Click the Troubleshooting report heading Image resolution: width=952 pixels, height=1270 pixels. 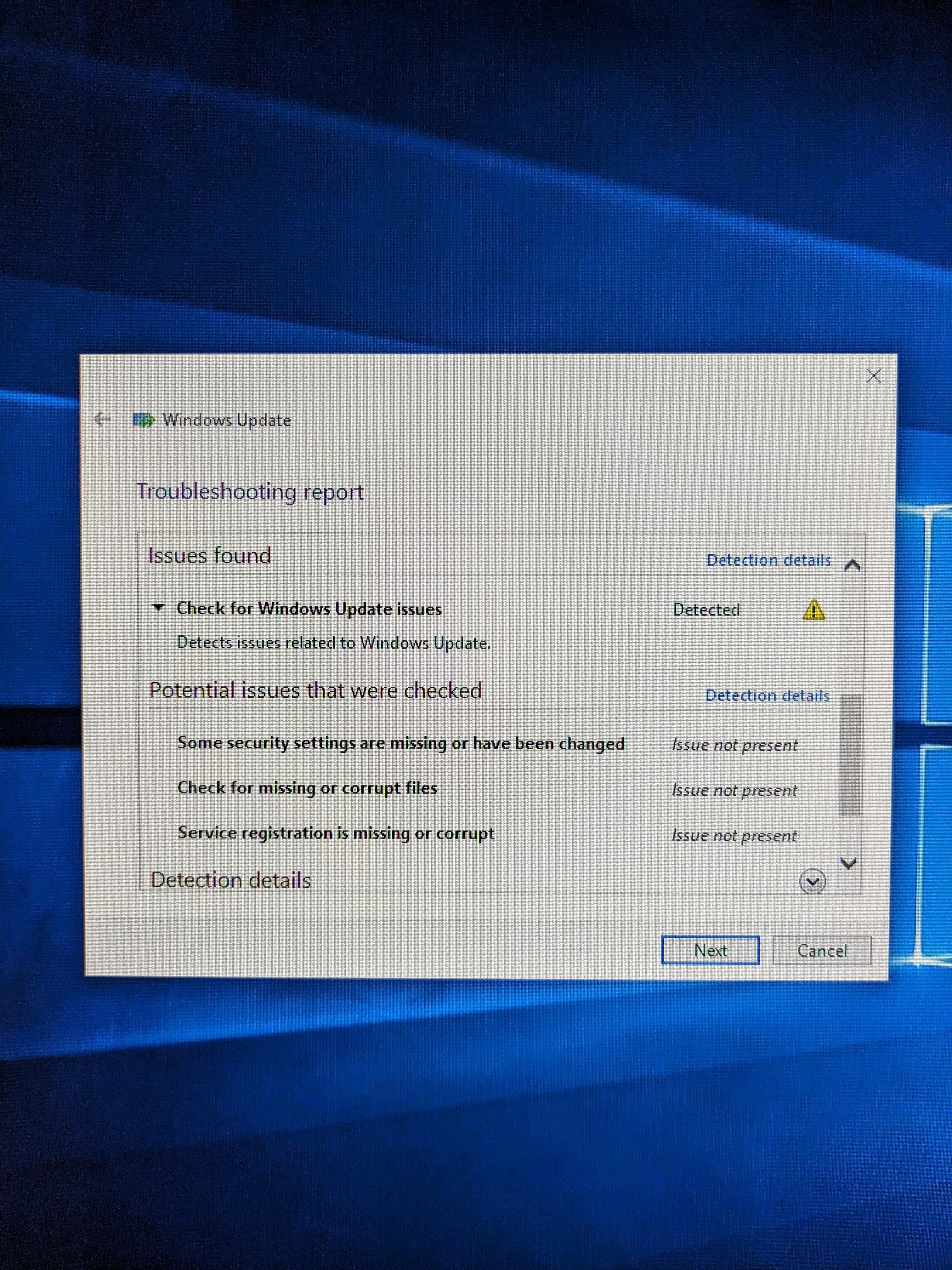(x=250, y=492)
